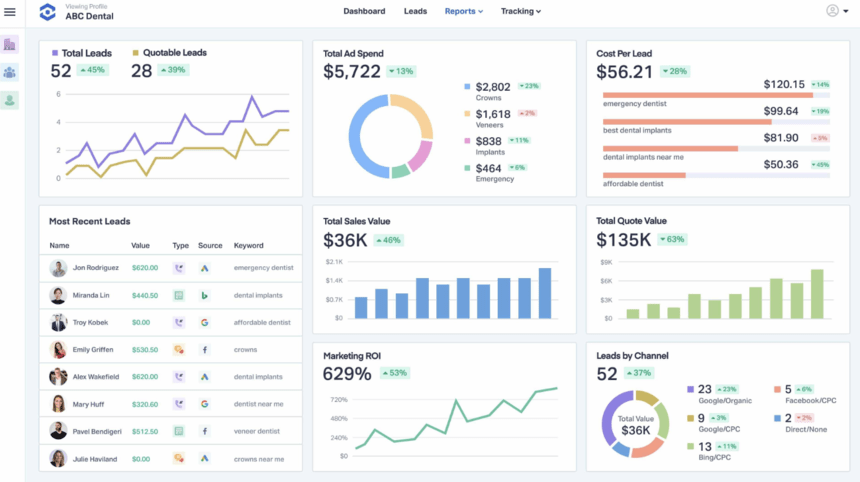Open the building/company sidebar icon
Screen dimensions: 860x482
point(9,44)
